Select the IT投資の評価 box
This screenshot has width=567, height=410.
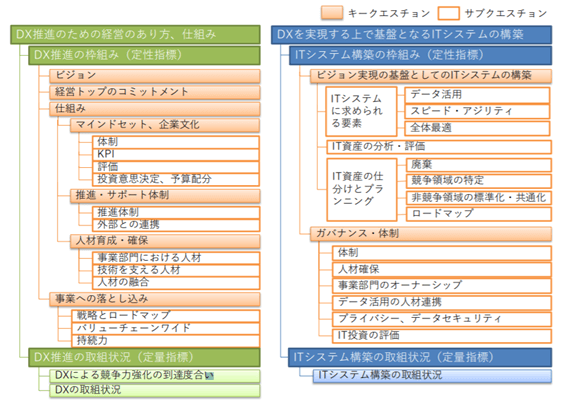[x=442, y=336]
